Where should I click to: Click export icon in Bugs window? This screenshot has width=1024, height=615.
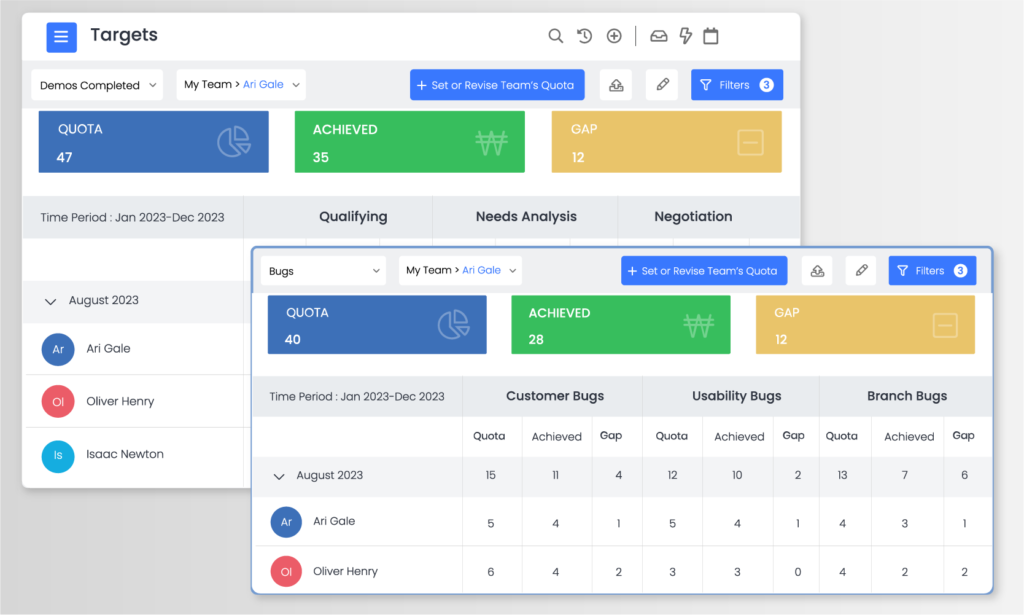tap(817, 271)
